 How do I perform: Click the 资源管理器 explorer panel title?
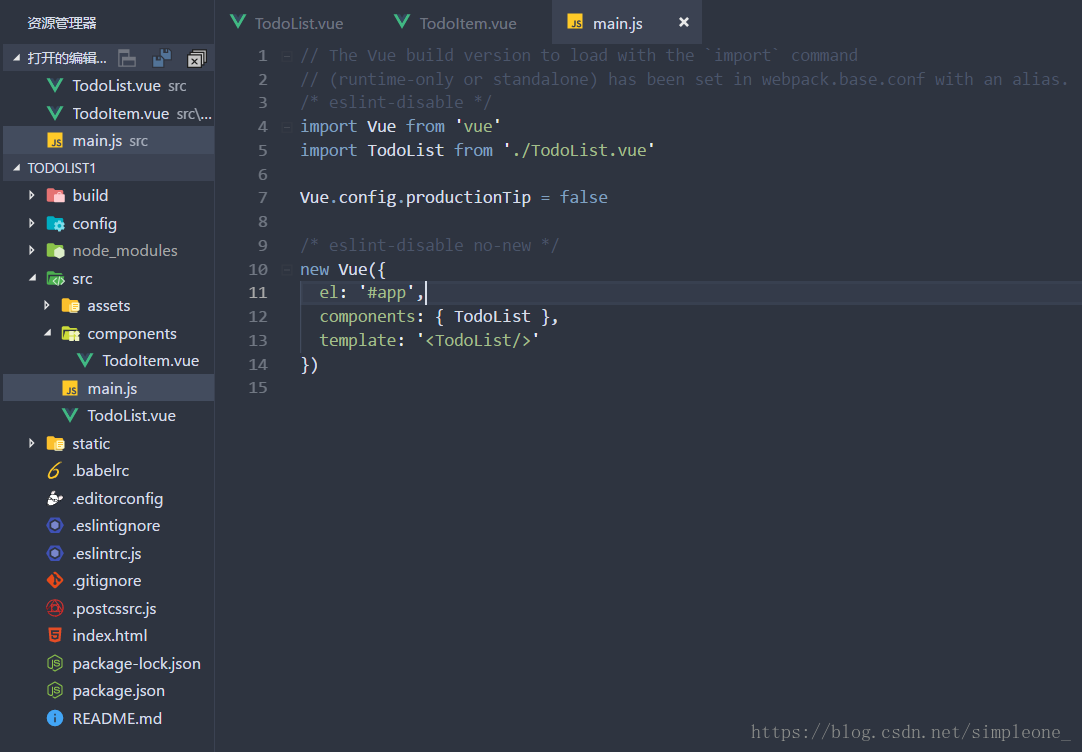tap(62, 23)
